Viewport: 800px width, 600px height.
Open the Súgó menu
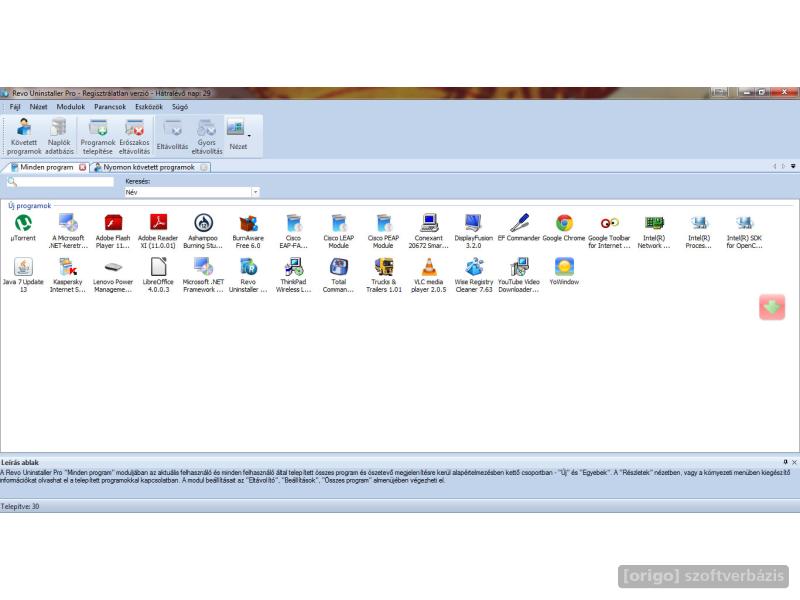tap(180, 107)
